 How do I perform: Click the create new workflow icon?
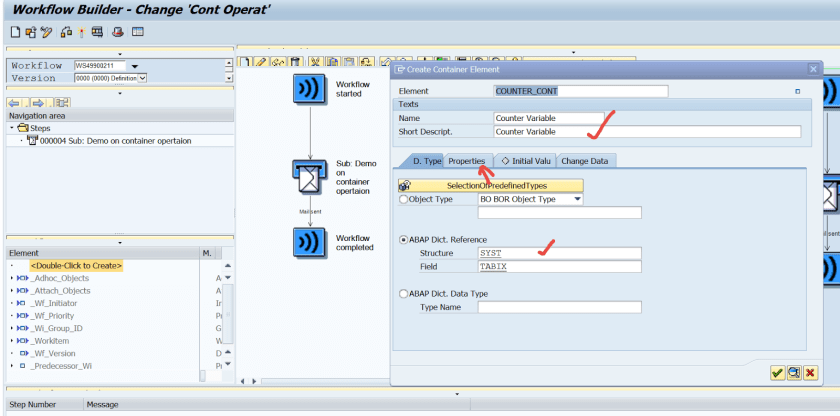(15, 32)
